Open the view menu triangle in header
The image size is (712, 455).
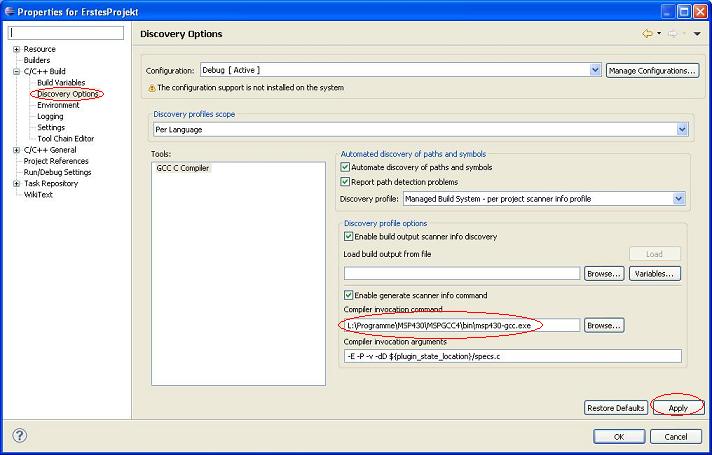pyautogui.click(x=697, y=34)
